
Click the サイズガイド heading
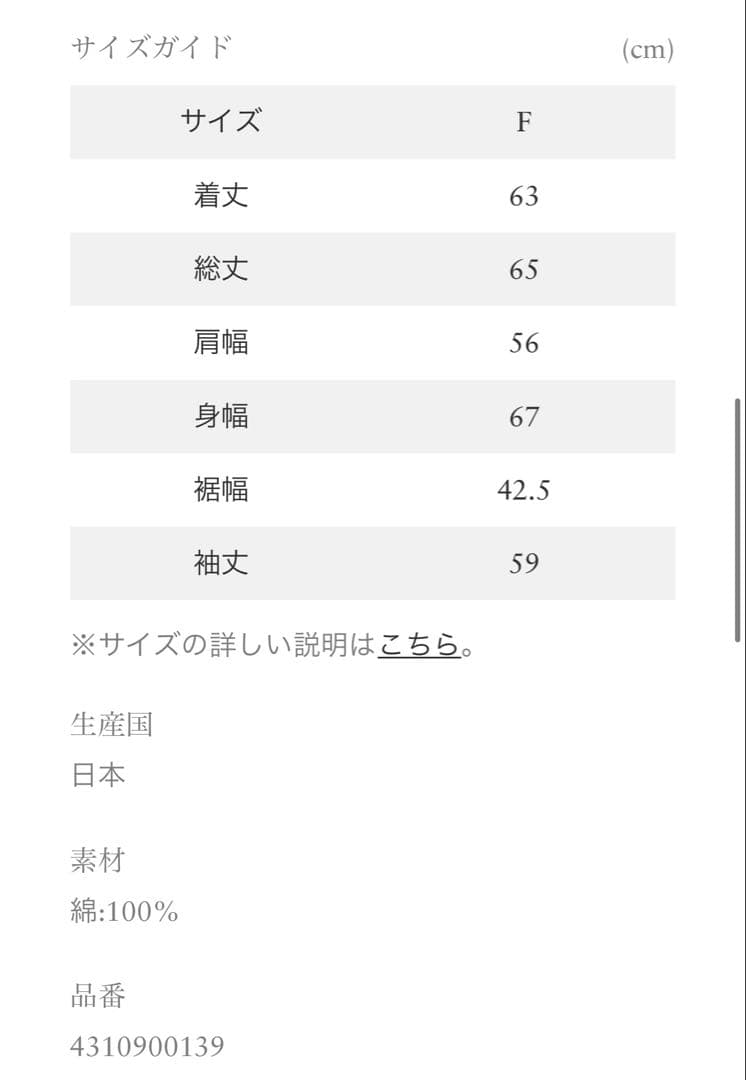pos(151,48)
